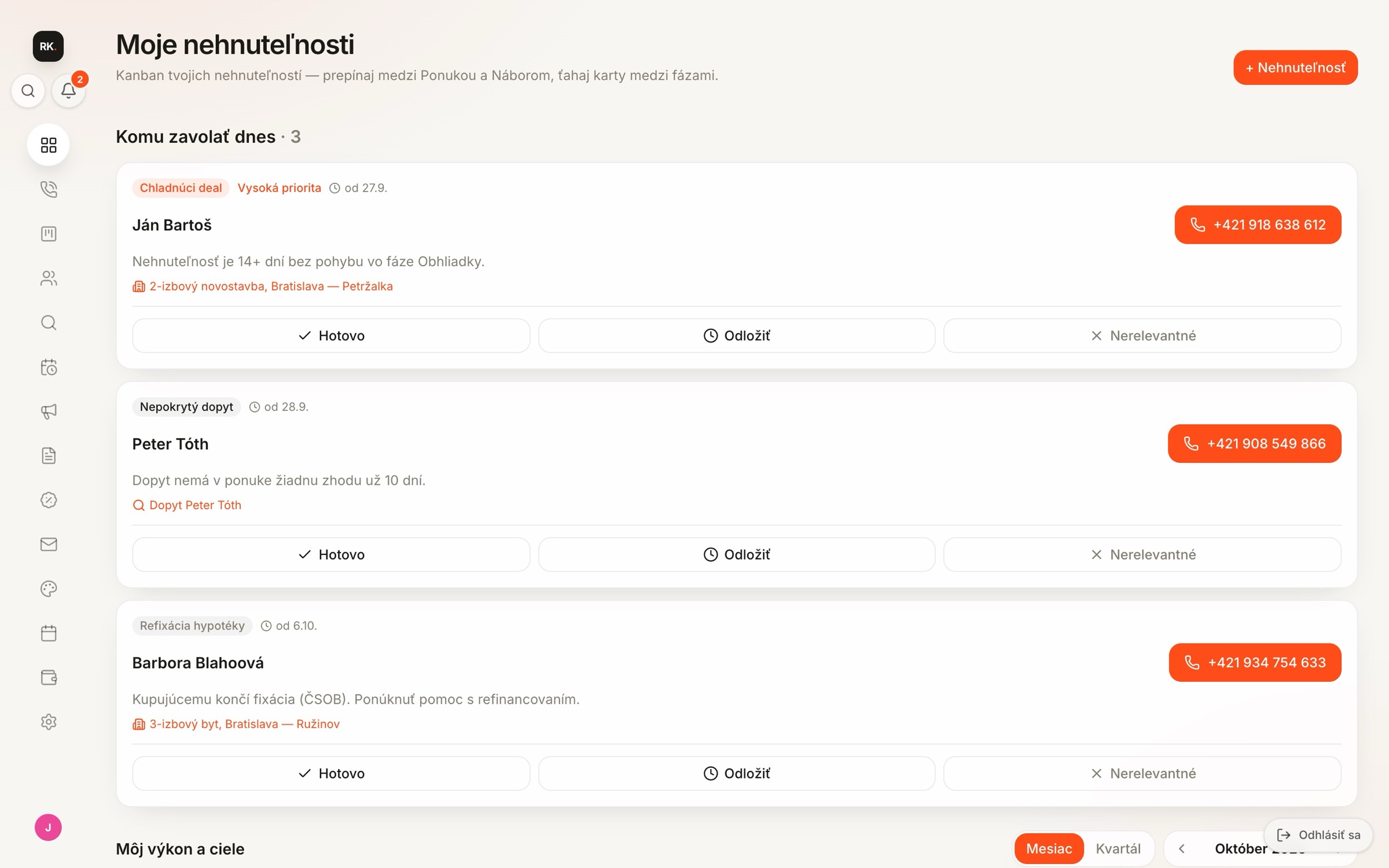1389x868 pixels.
Task: Switch performance view to Mesiac
Action: pyautogui.click(x=1049, y=848)
